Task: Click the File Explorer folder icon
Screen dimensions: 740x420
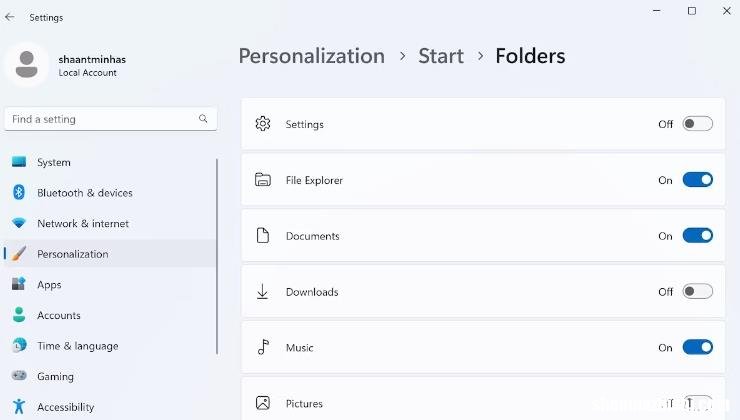Action: tap(263, 180)
